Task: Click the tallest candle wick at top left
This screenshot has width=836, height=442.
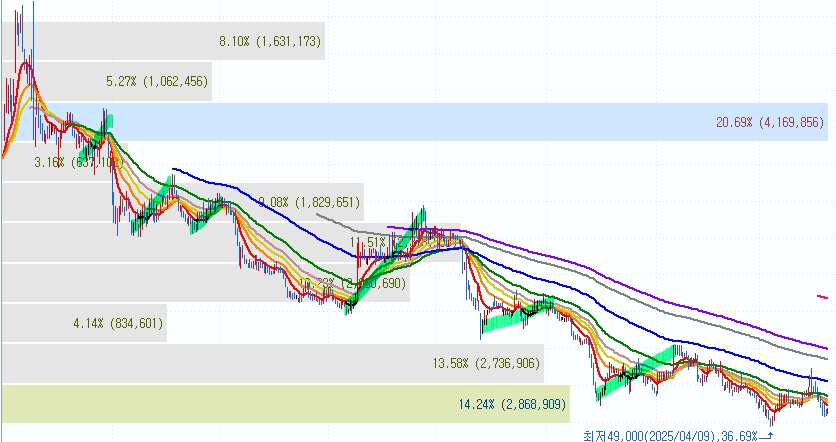Action: 33,20
